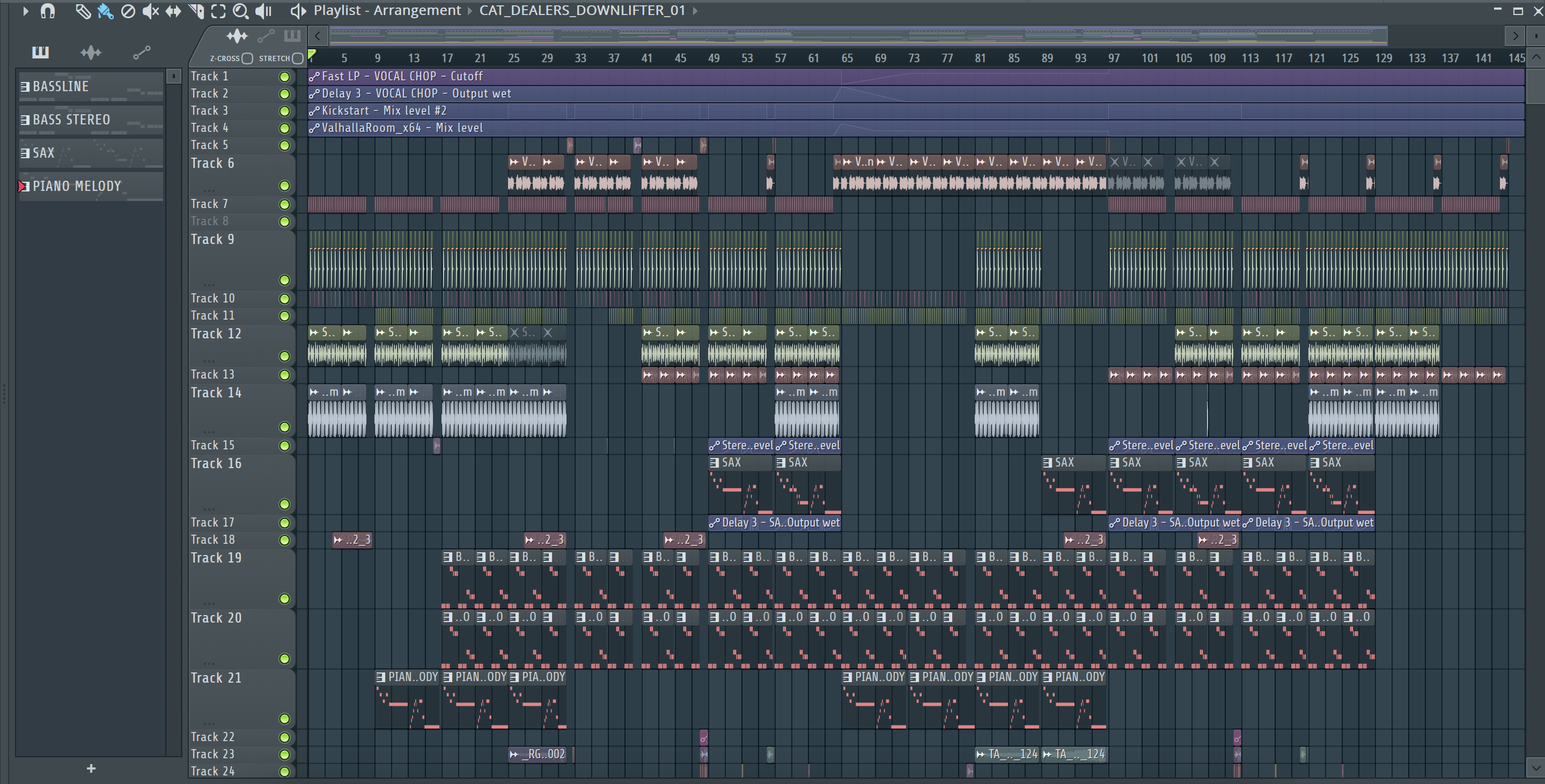Viewport: 1545px width, 784px height.
Task: Select the _RG..002 audio clip
Action: tap(538, 754)
